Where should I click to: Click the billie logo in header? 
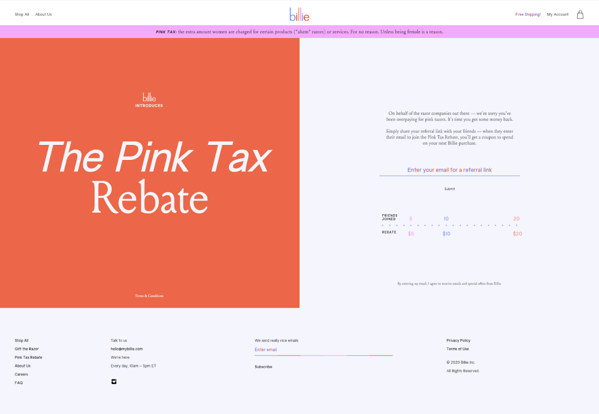pyautogui.click(x=299, y=15)
